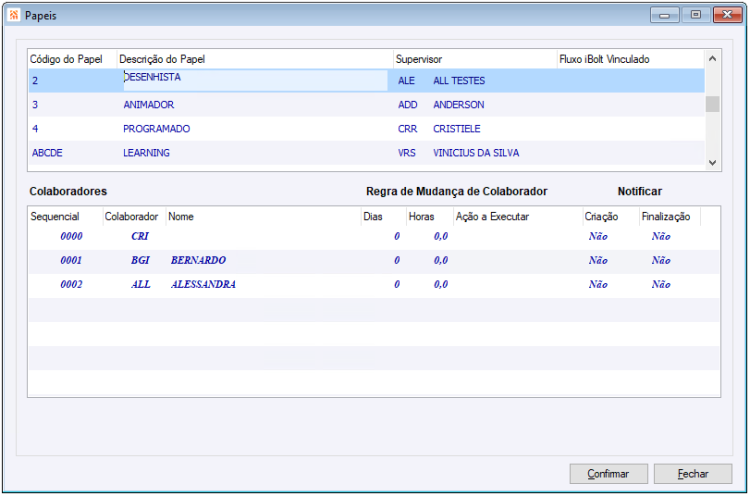Click the Código do Papel column header
Viewport: 750px width, 496px height.
click(73, 59)
